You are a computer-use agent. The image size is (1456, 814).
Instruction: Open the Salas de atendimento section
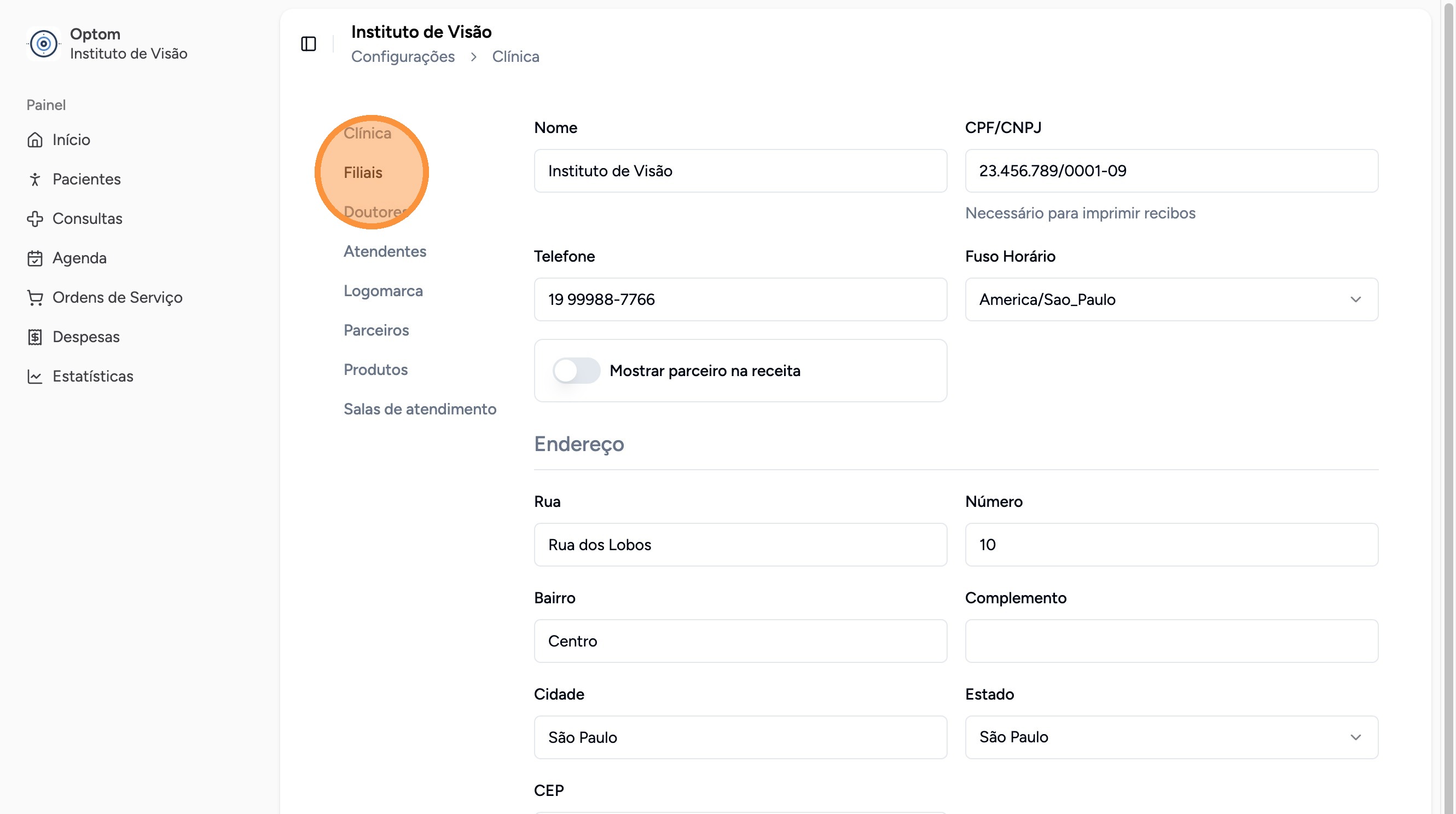pos(420,409)
